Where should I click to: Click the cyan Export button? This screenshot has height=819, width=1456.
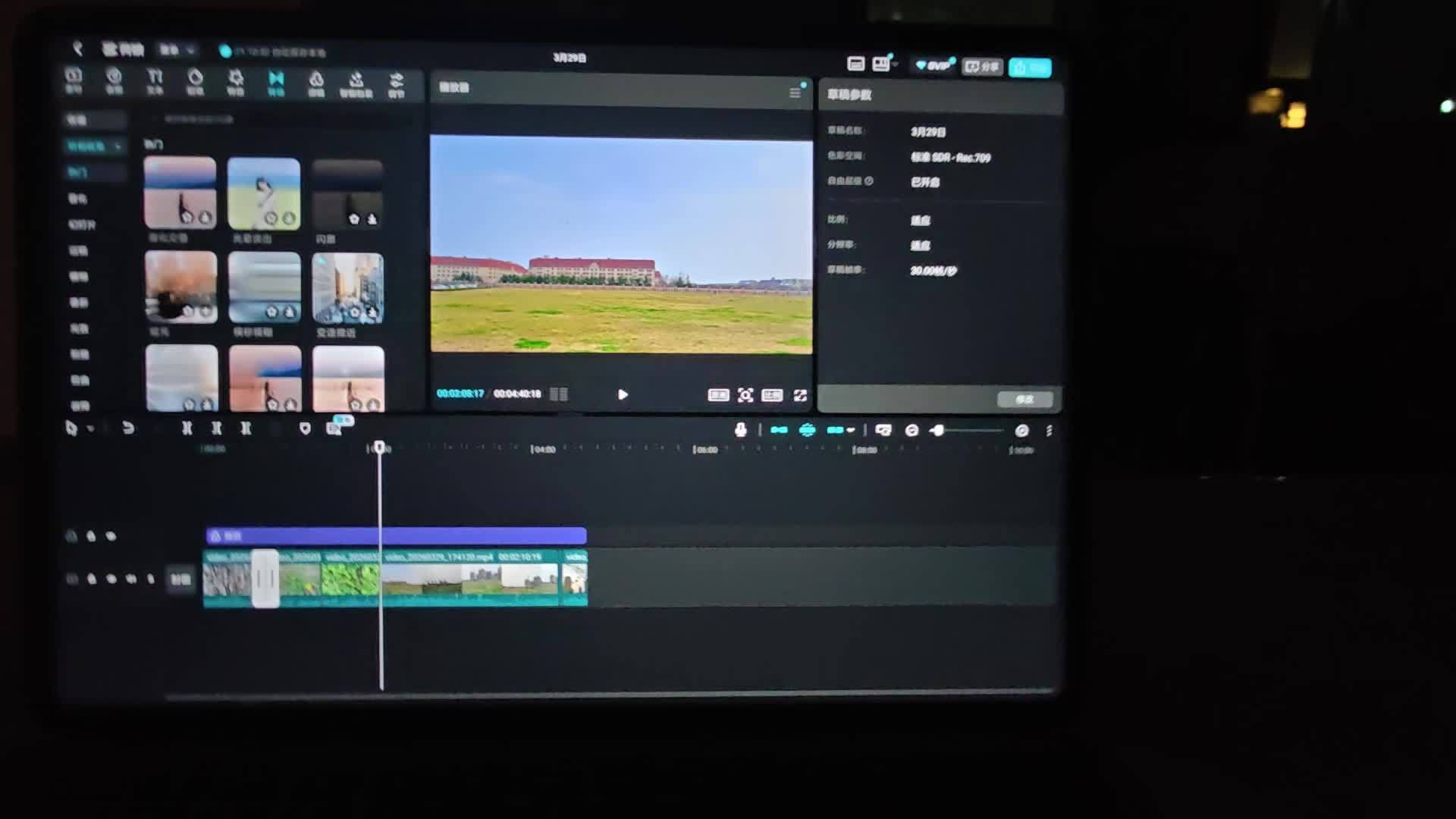coord(1030,67)
